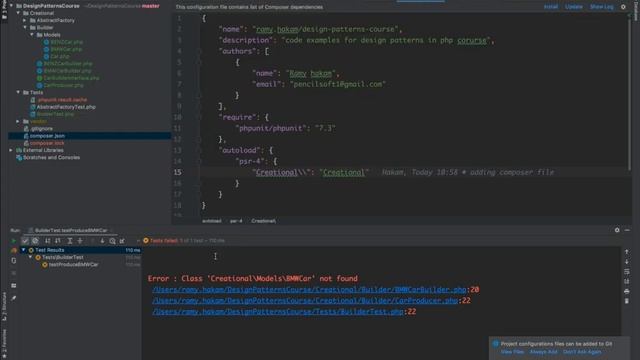Image resolution: width=640 pixels, height=360 pixels.
Task: Expand the AbstractFactory folder
Action: (x=25, y=20)
